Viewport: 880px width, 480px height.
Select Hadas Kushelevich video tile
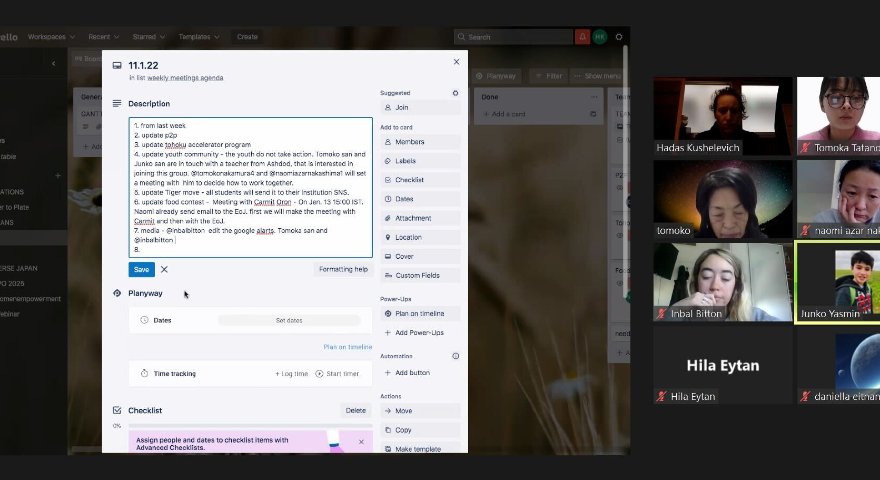click(723, 116)
